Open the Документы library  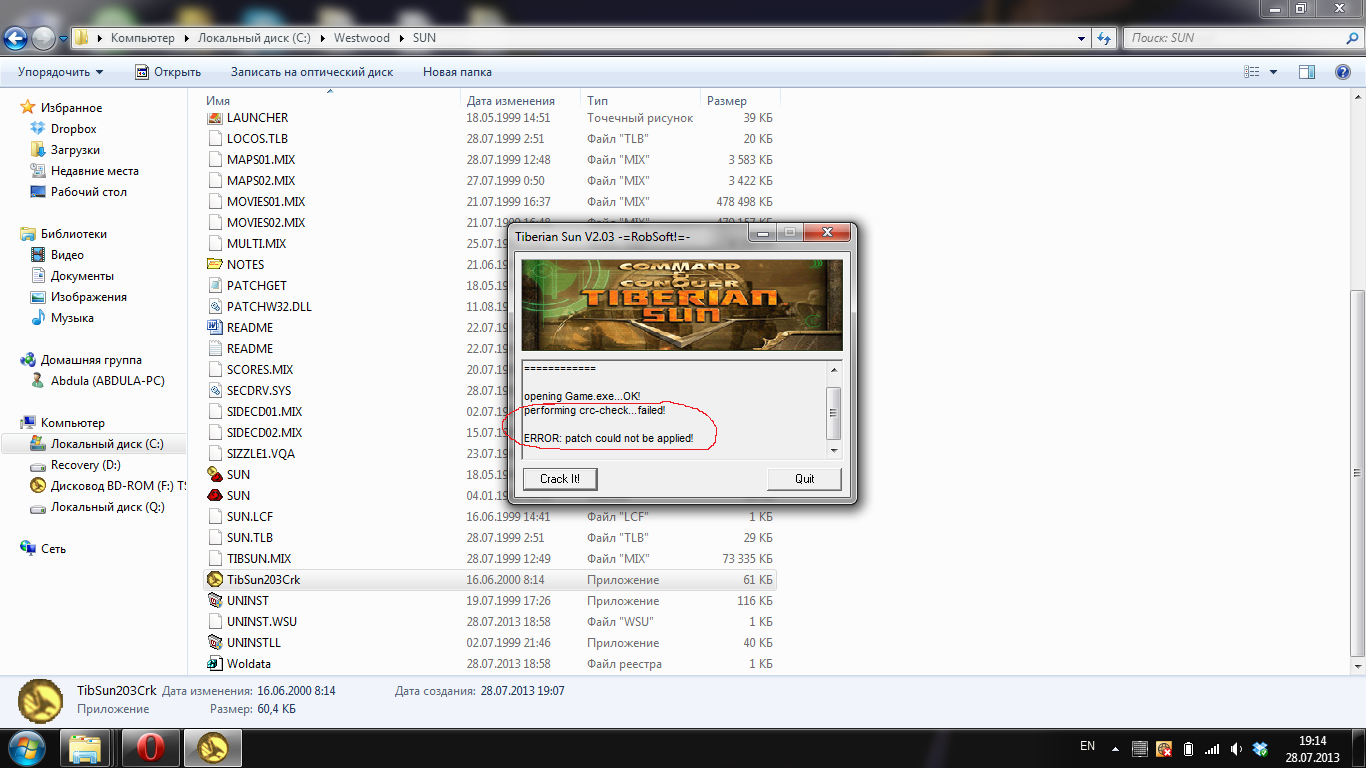click(x=82, y=276)
